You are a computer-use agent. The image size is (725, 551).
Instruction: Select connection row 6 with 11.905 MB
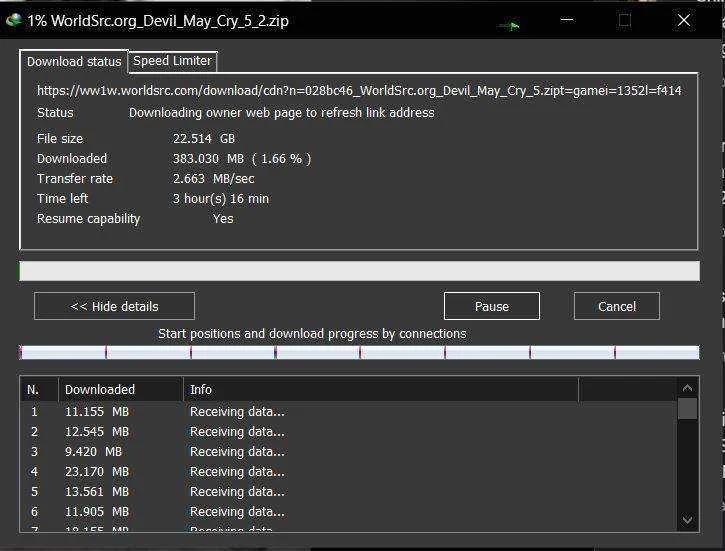349,512
